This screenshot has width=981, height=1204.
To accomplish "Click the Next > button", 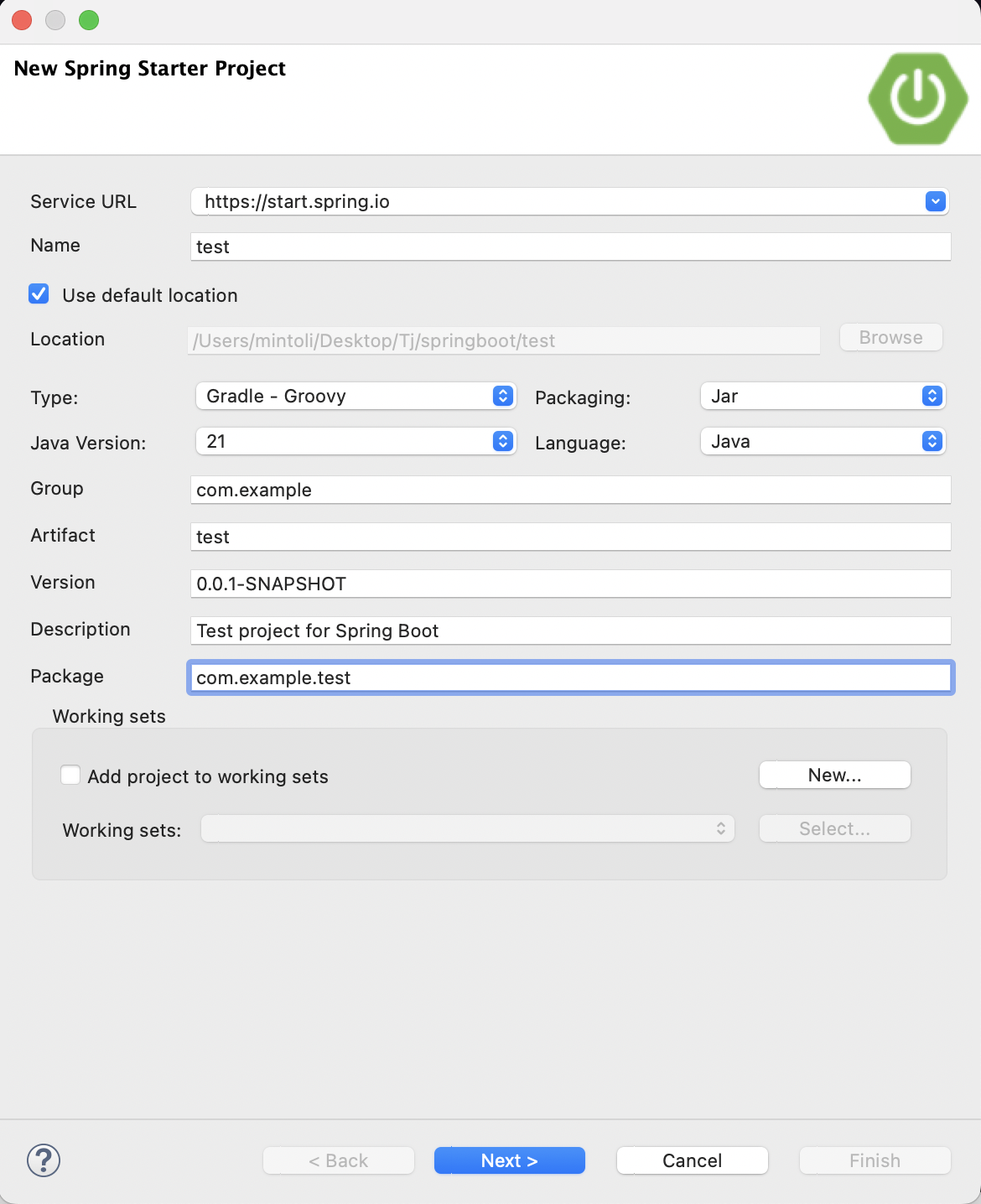I will pyautogui.click(x=510, y=1160).
